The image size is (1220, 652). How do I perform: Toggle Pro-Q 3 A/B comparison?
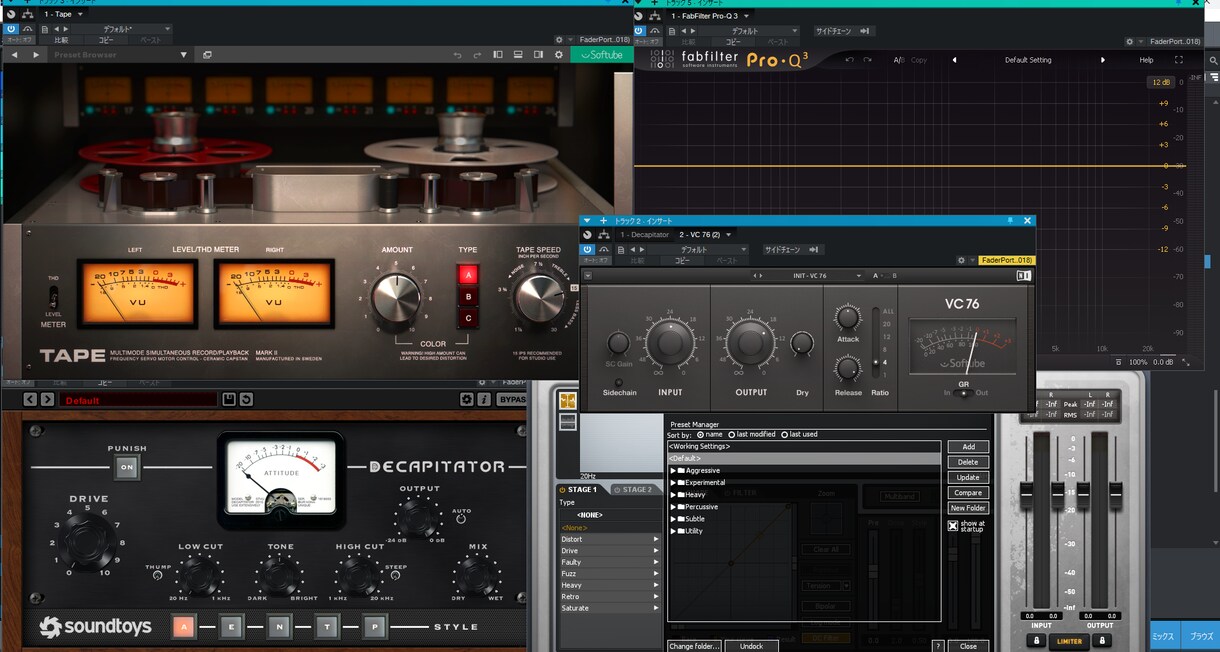click(x=899, y=60)
